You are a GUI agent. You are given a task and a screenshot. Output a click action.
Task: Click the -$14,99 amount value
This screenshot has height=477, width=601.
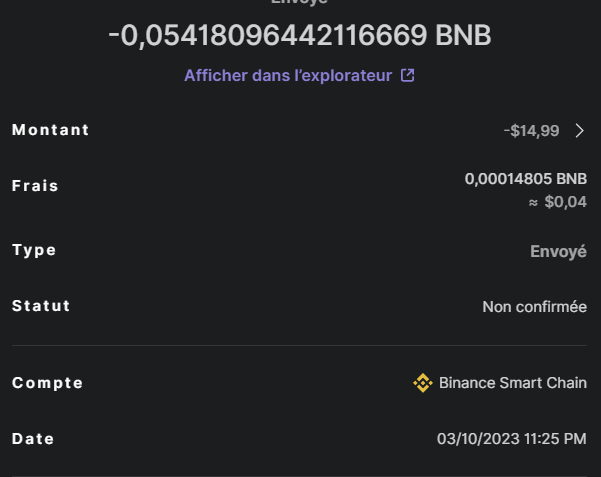point(532,131)
